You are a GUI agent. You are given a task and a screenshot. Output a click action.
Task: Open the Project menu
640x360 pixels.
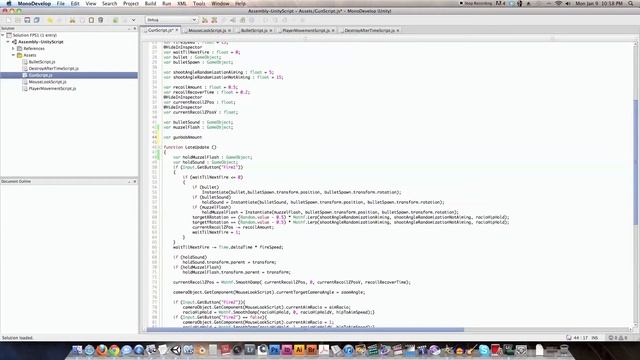(131, 3)
